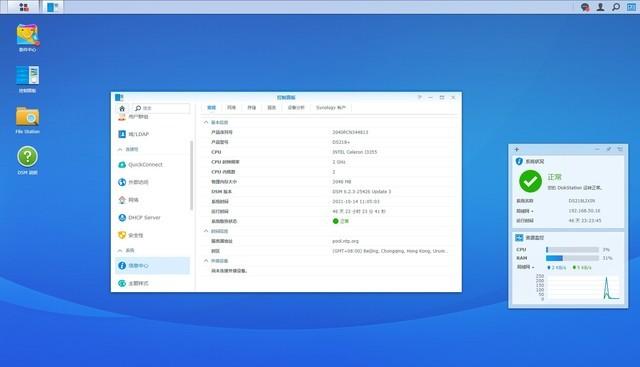Collapse the Connectivity section in sidebar
Screen dimensions: 640x367
tap(120, 149)
